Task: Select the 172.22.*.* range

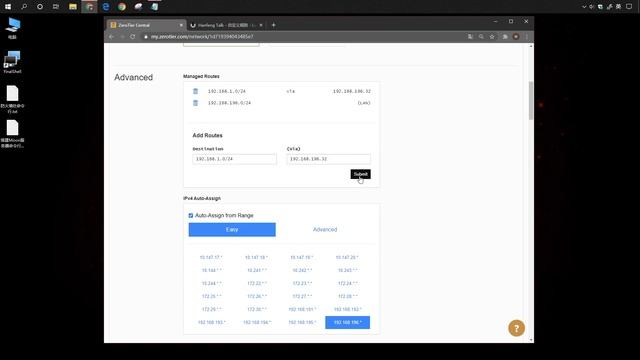Action: (x=257, y=283)
